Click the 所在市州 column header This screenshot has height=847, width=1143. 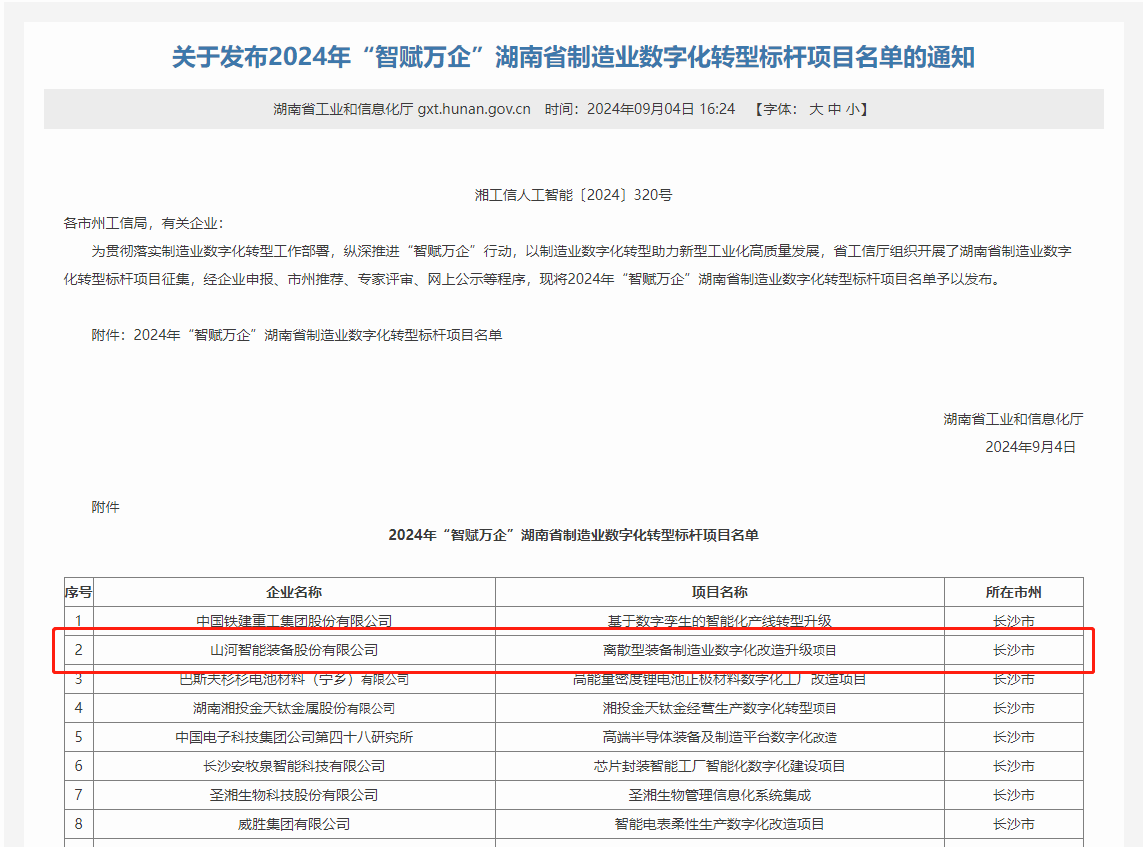(x=1015, y=591)
